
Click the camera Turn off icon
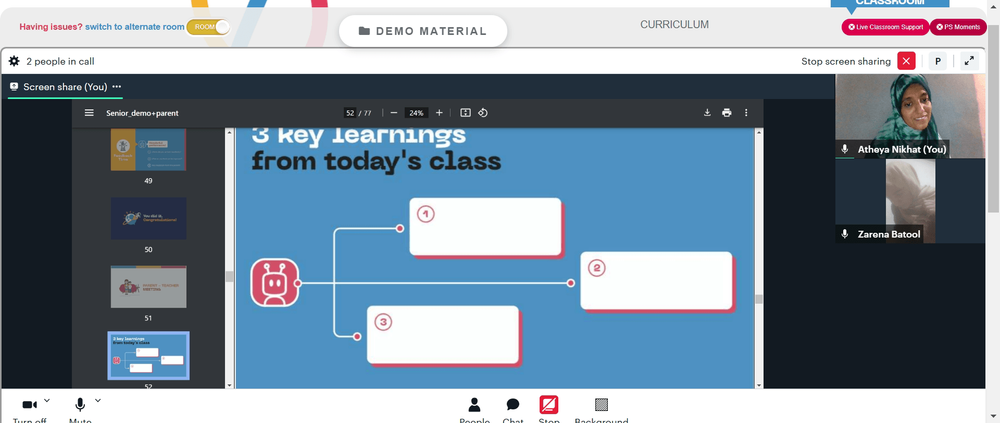[29, 405]
